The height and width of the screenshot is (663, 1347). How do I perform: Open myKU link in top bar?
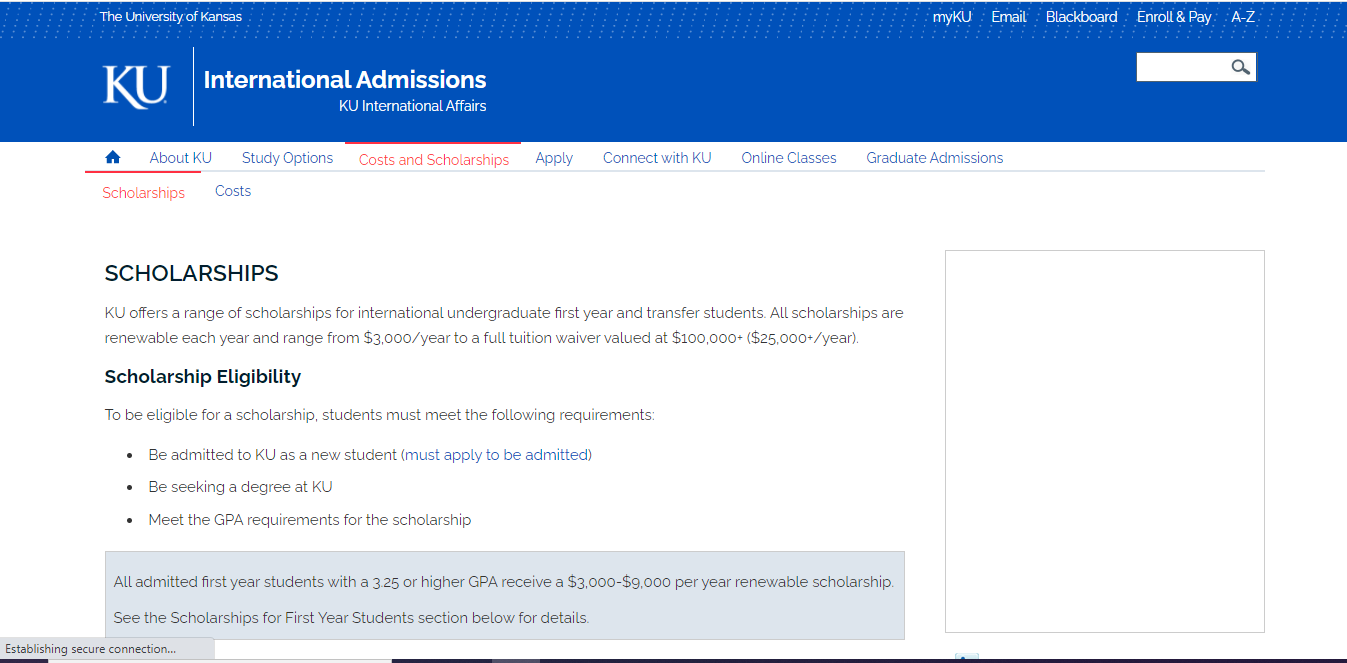tap(952, 17)
